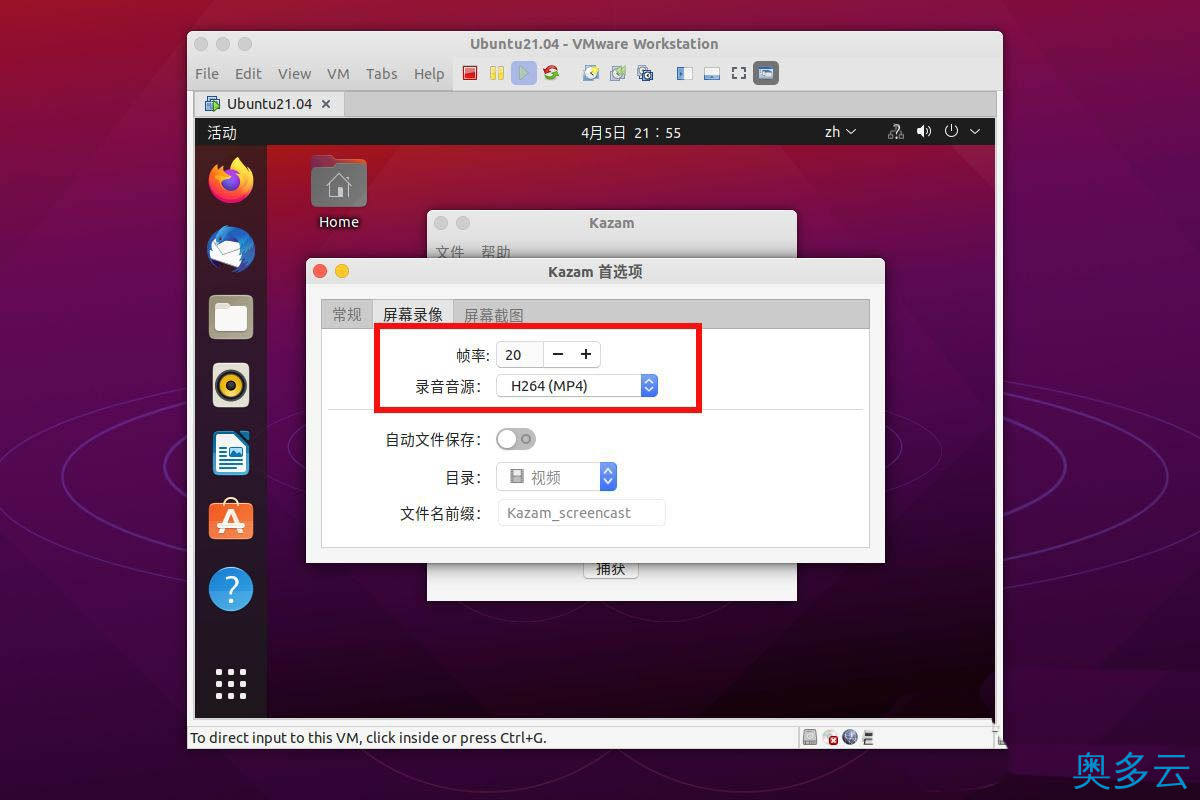Launch Firefox from the Ubuntu dock
The width and height of the screenshot is (1200, 800).
[x=230, y=181]
